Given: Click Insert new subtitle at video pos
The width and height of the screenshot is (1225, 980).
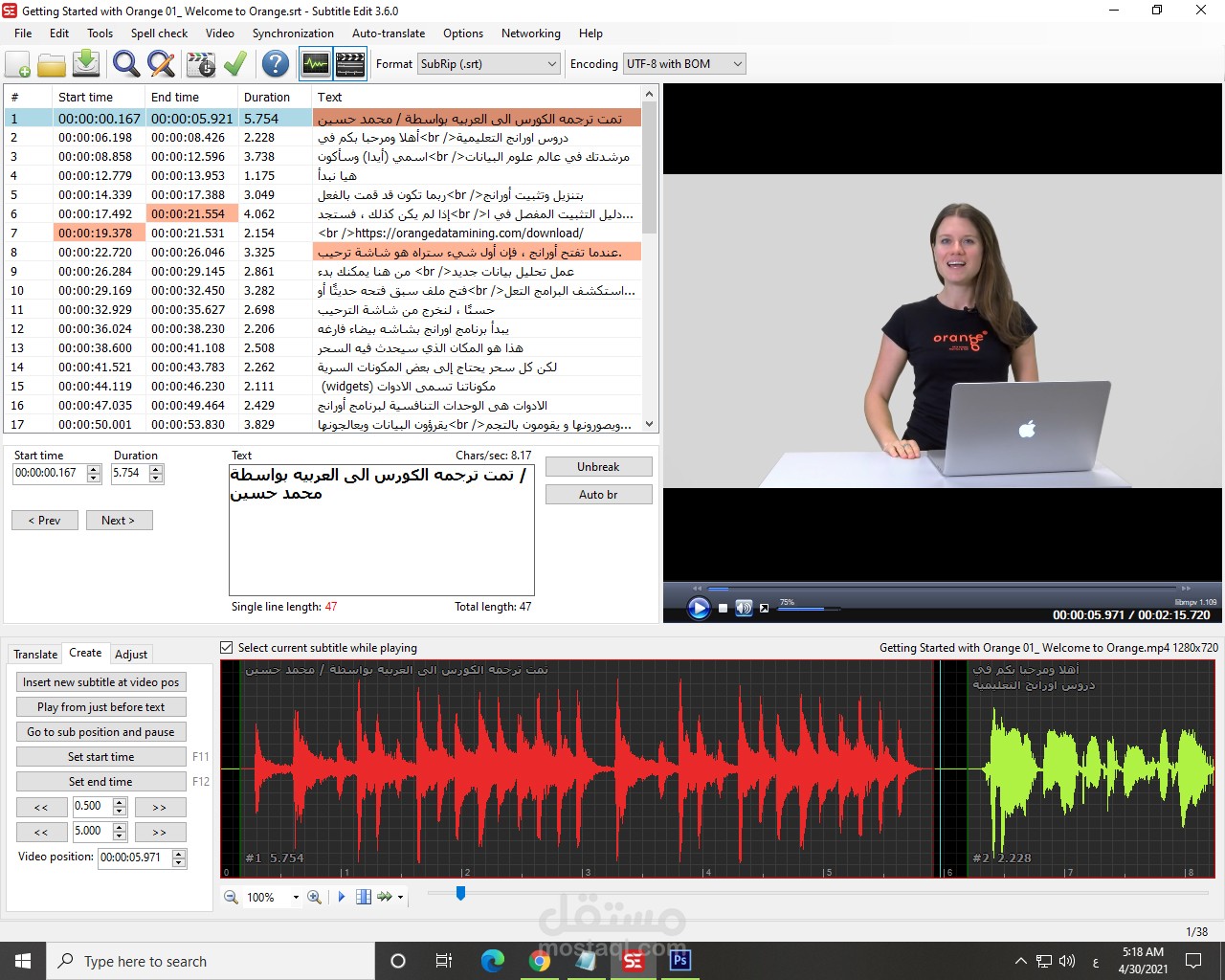Looking at the screenshot, I should [100, 681].
